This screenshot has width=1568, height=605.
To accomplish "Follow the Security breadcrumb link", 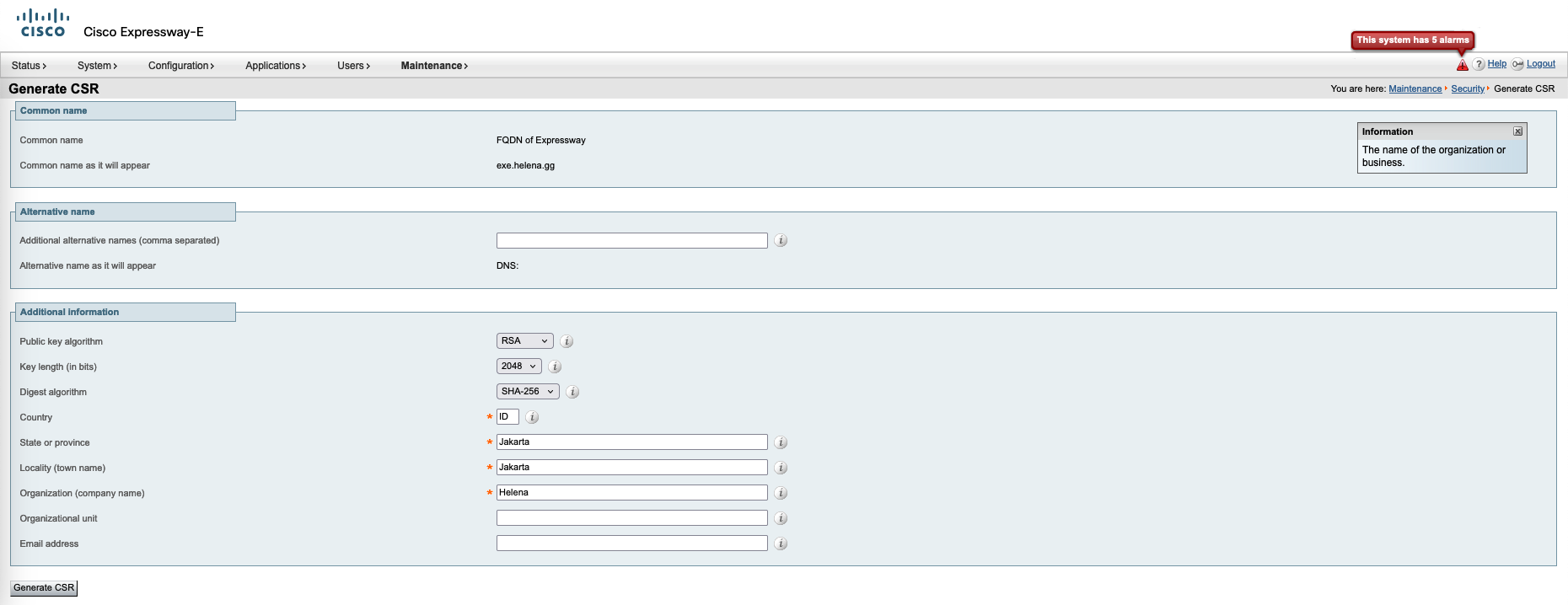I will [x=1467, y=89].
